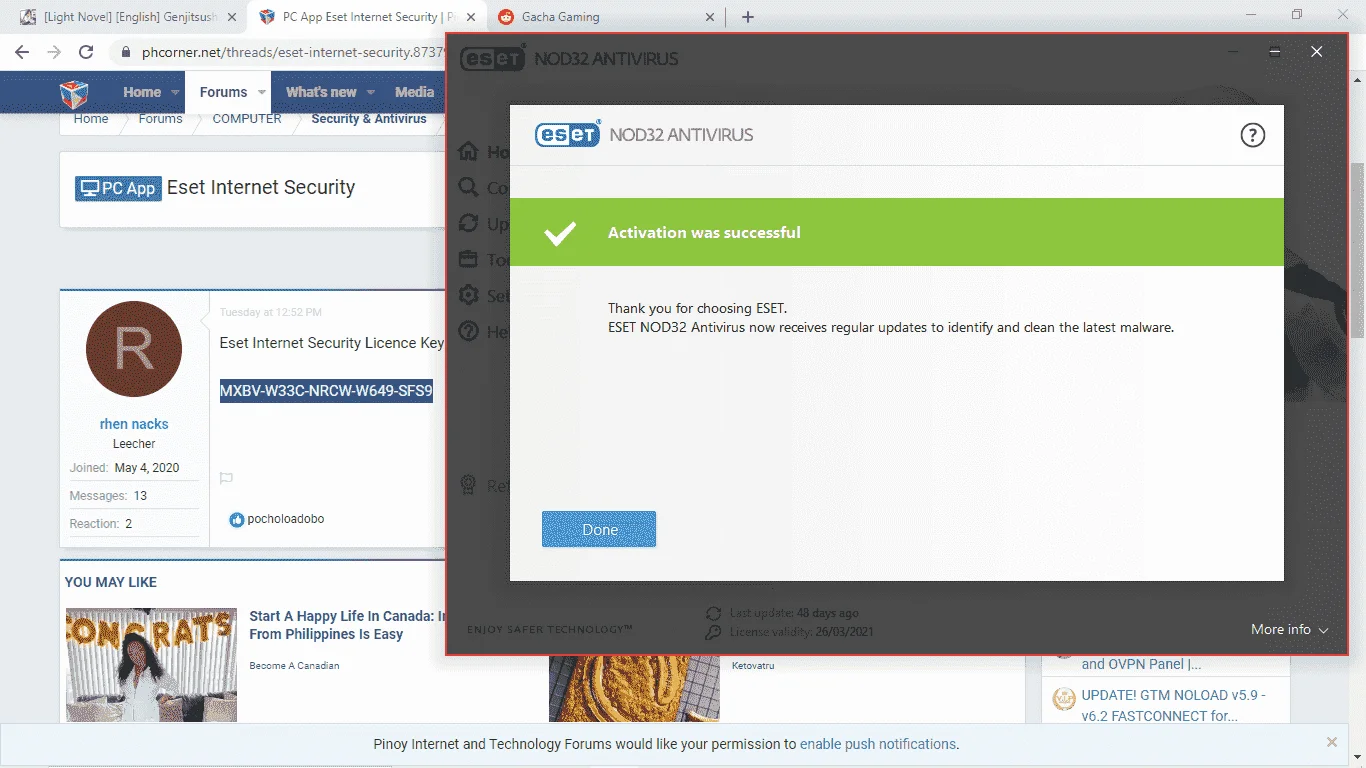The height and width of the screenshot is (768, 1366).
Task: Open a new browser tab
Action: (x=748, y=17)
